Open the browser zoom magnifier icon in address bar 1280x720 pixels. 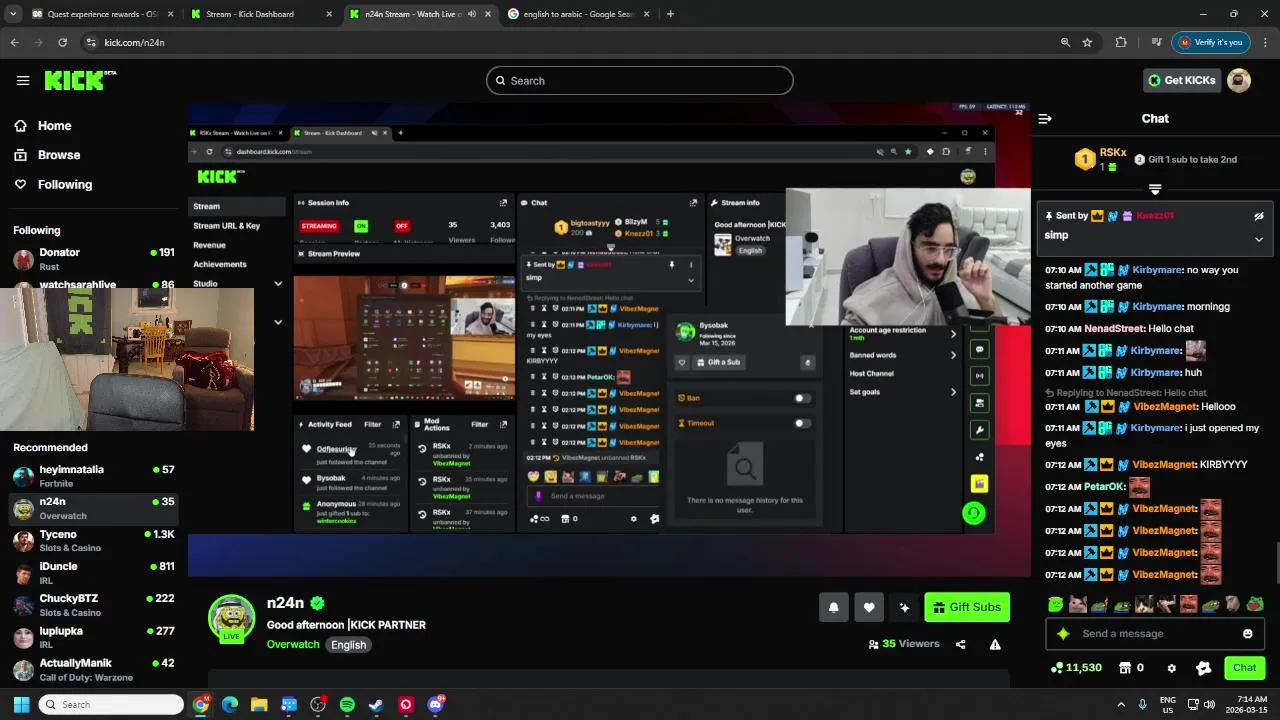tap(1065, 42)
